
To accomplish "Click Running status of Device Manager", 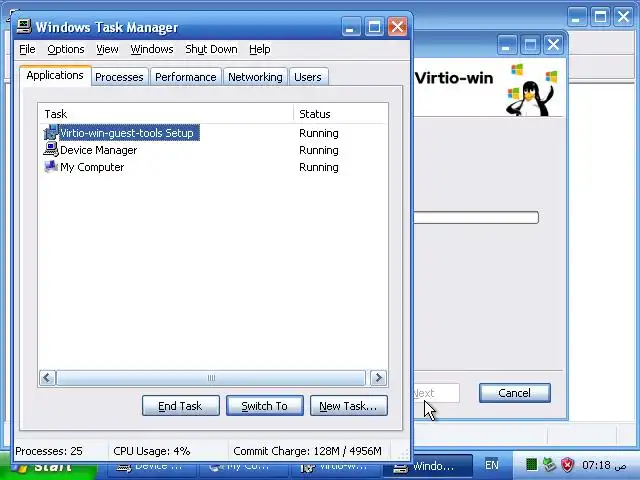I will pyautogui.click(x=319, y=150).
